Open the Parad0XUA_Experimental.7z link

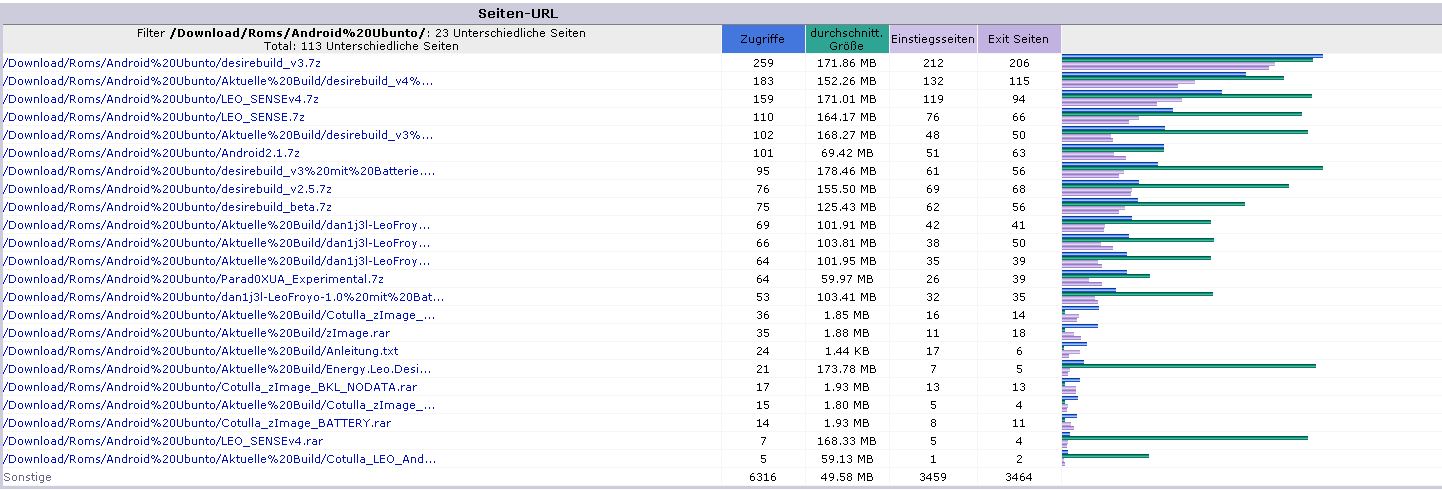click(194, 279)
